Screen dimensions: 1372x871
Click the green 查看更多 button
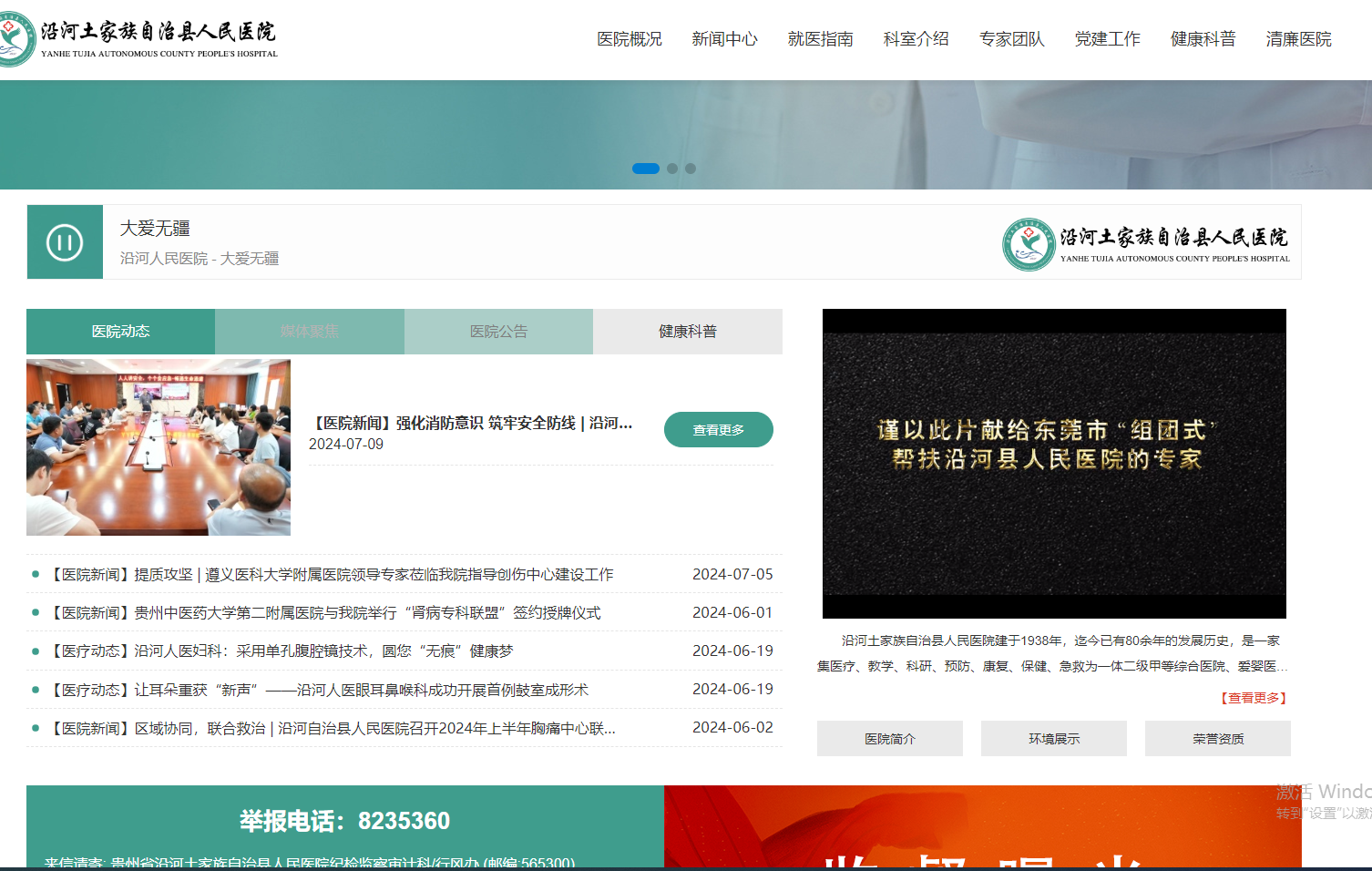(x=719, y=430)
